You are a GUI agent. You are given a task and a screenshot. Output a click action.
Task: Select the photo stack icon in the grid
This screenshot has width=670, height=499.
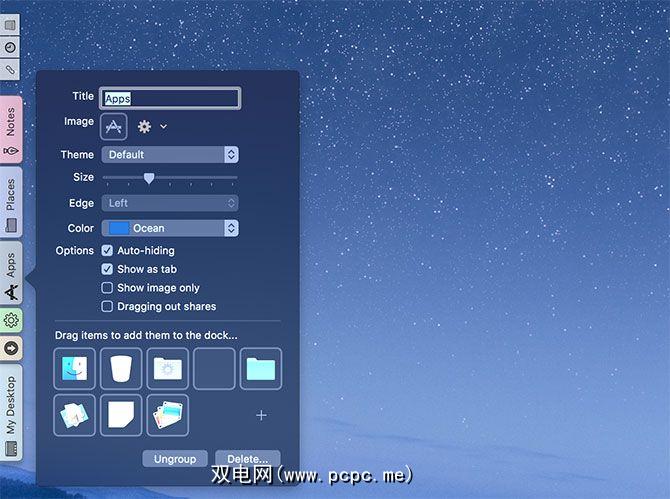(x=168, y=415)
